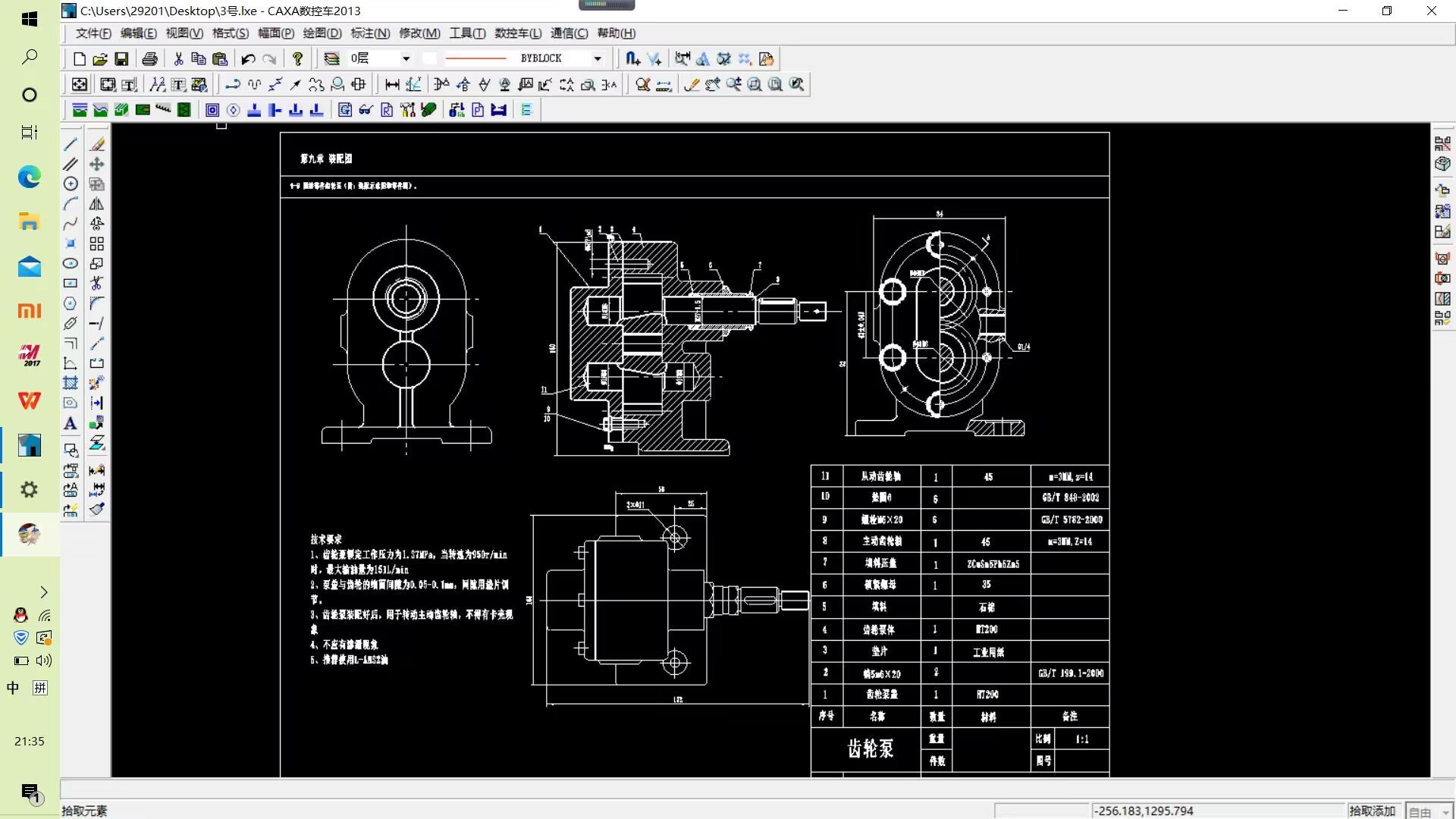This screenshot has height=819, width=1456.
Task: Select the Ellipse drawing tool
Action: pos(71,263)
